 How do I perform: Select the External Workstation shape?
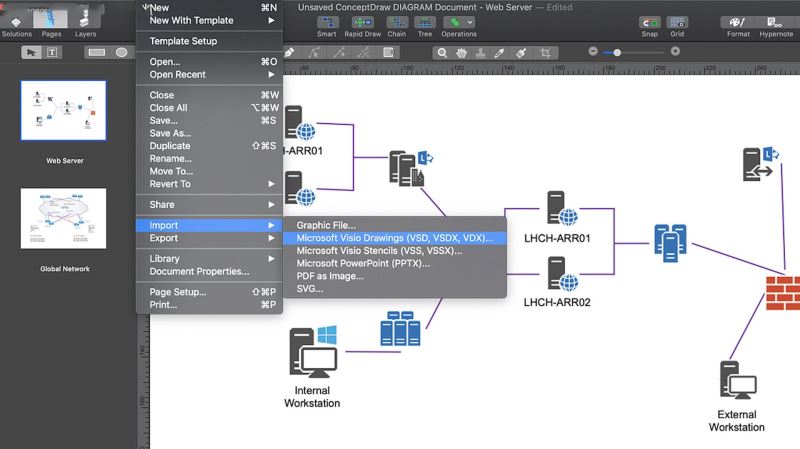coord(738,380)
